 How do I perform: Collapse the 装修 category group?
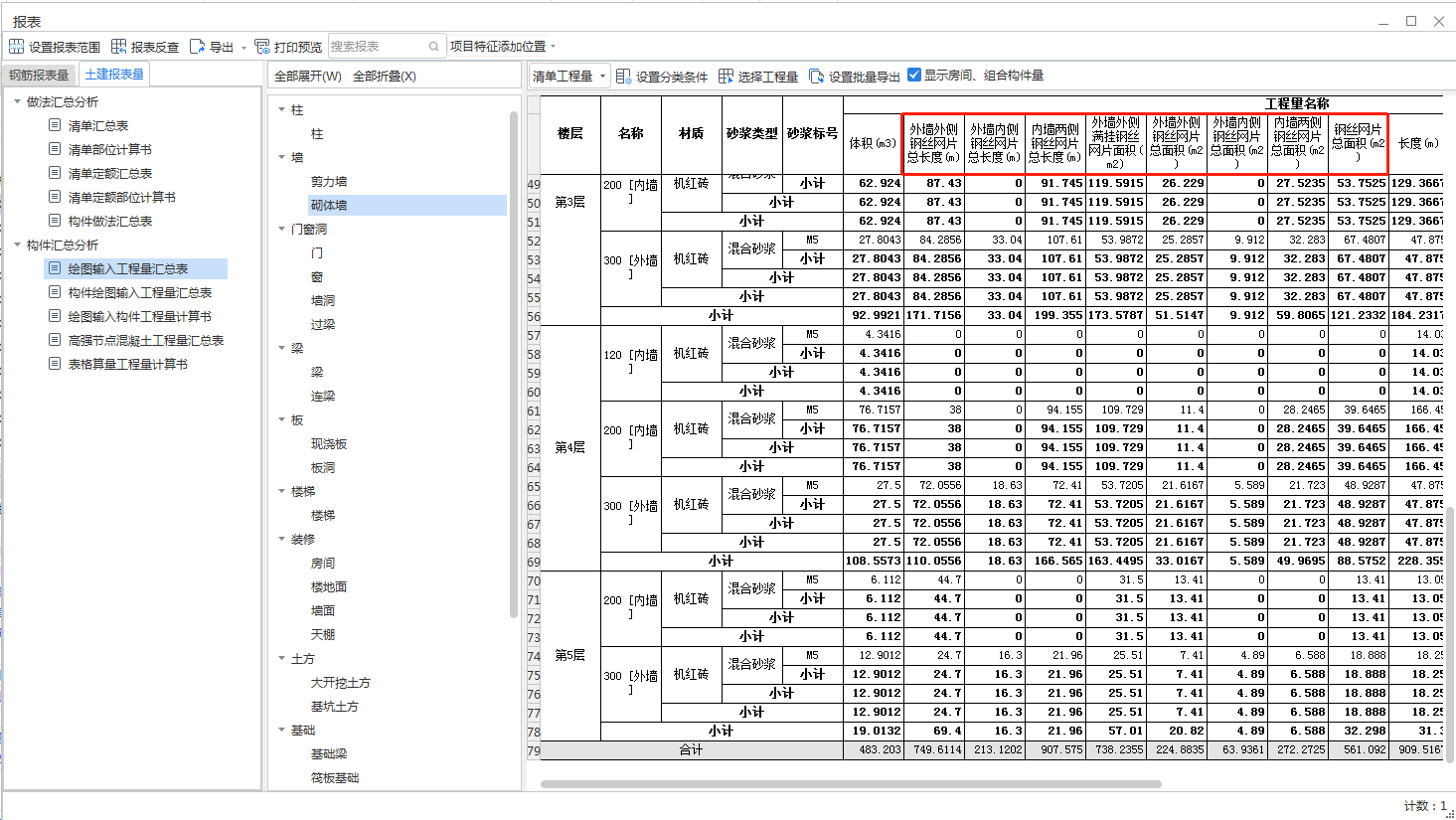pyautogui.click(x=282, y=539)
